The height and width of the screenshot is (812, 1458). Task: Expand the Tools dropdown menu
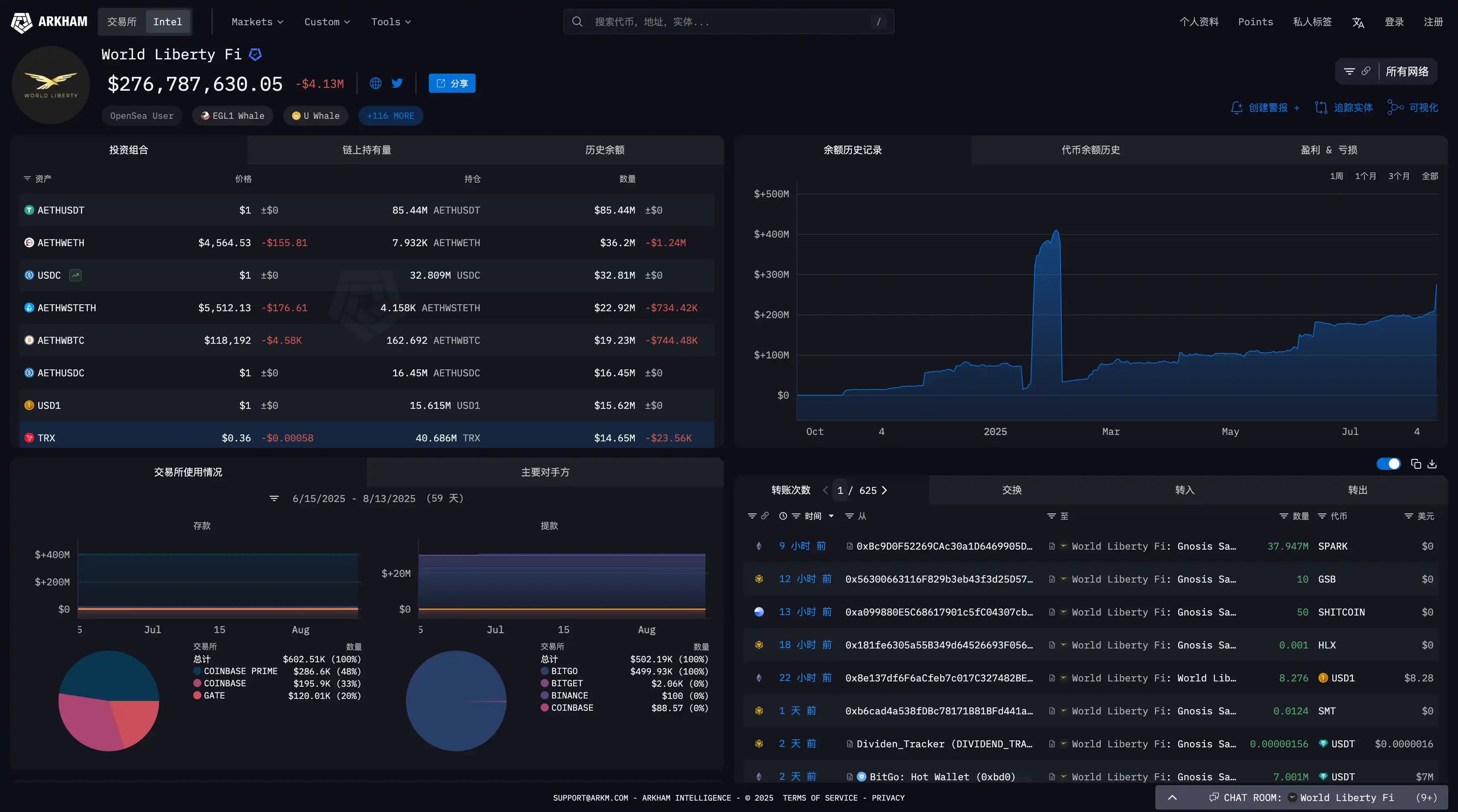(x=391, y=22)
